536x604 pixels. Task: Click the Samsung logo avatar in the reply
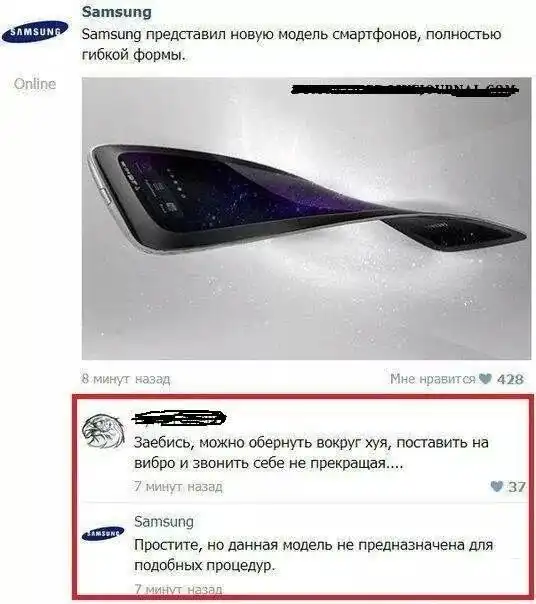pyautogui.click(x=103, y=534)
